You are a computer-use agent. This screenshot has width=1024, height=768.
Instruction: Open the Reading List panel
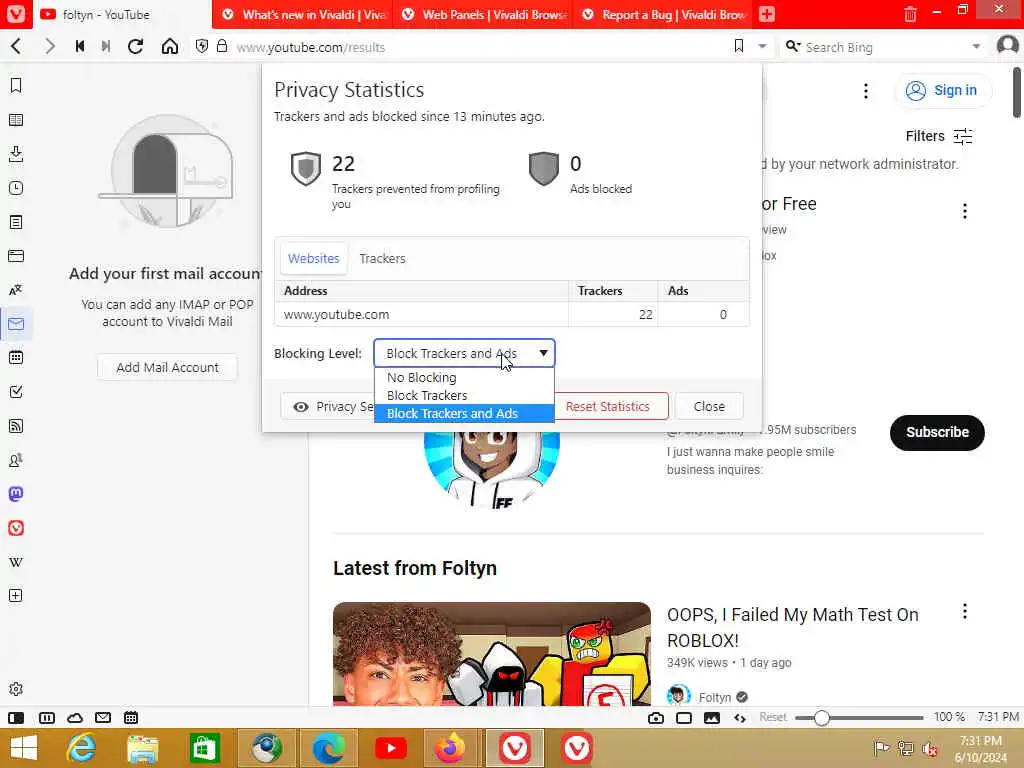[x=16, y=120]
